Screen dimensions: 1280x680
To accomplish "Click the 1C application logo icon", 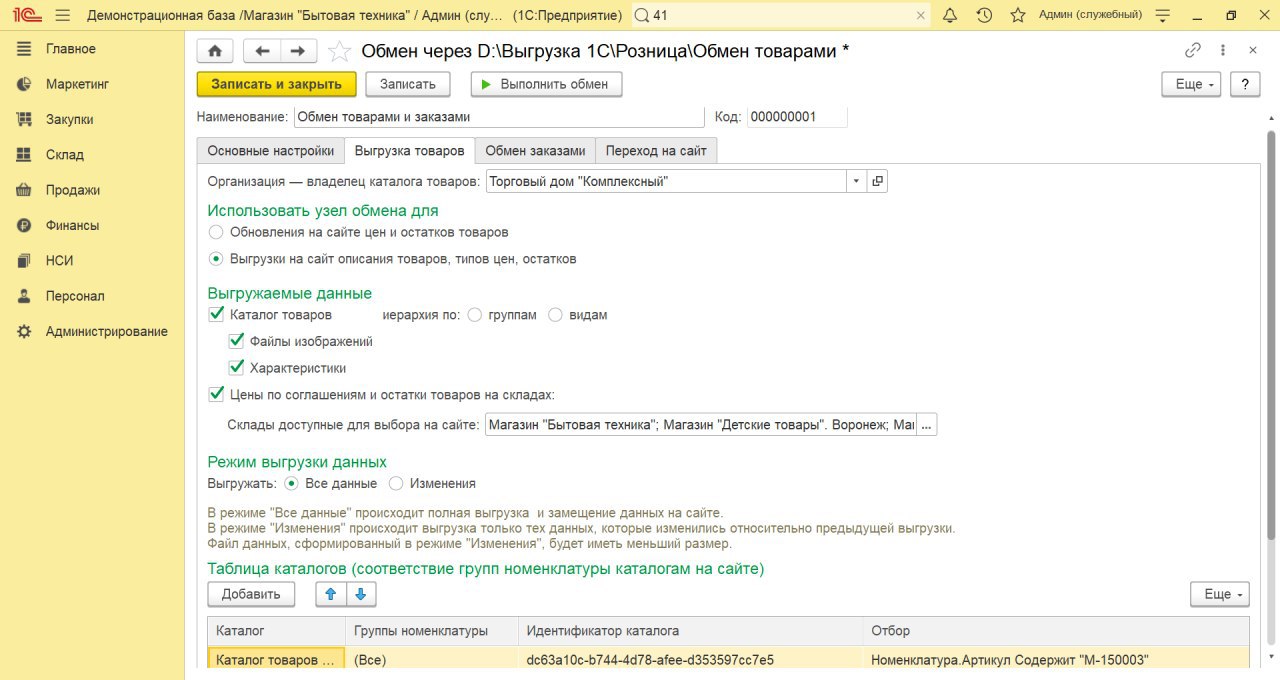I will point(26,15).
